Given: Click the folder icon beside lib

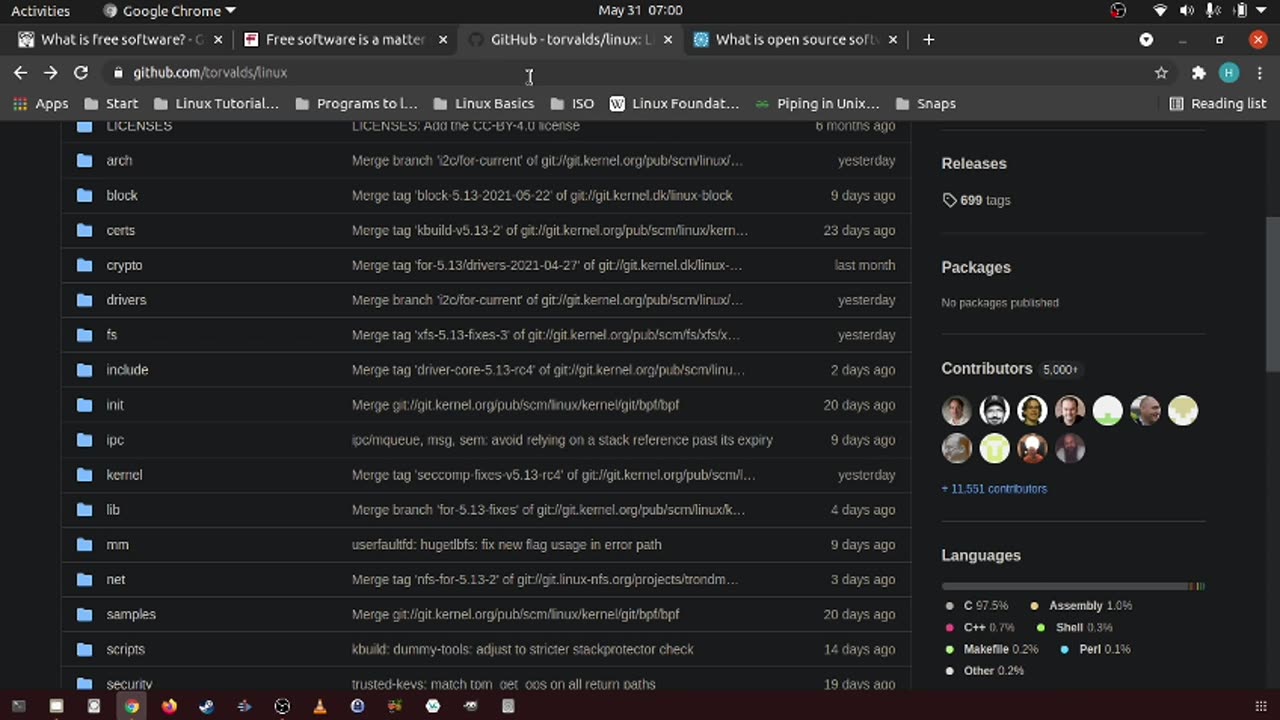Looking at the screenshot, I should (x=85, y=510).
